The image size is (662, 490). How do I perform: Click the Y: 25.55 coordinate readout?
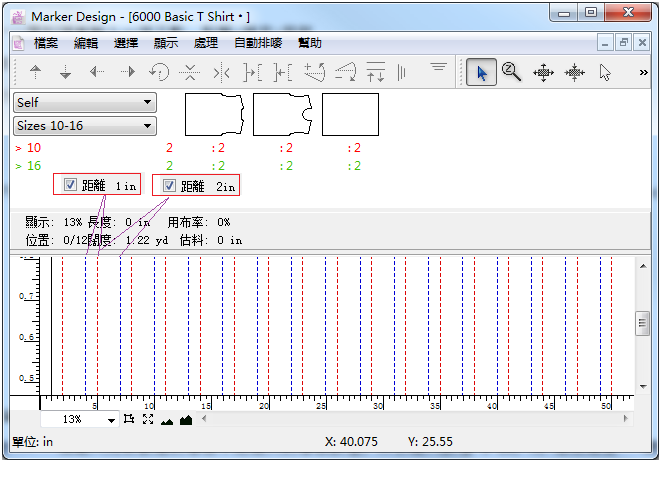click(x=430, y=442)
